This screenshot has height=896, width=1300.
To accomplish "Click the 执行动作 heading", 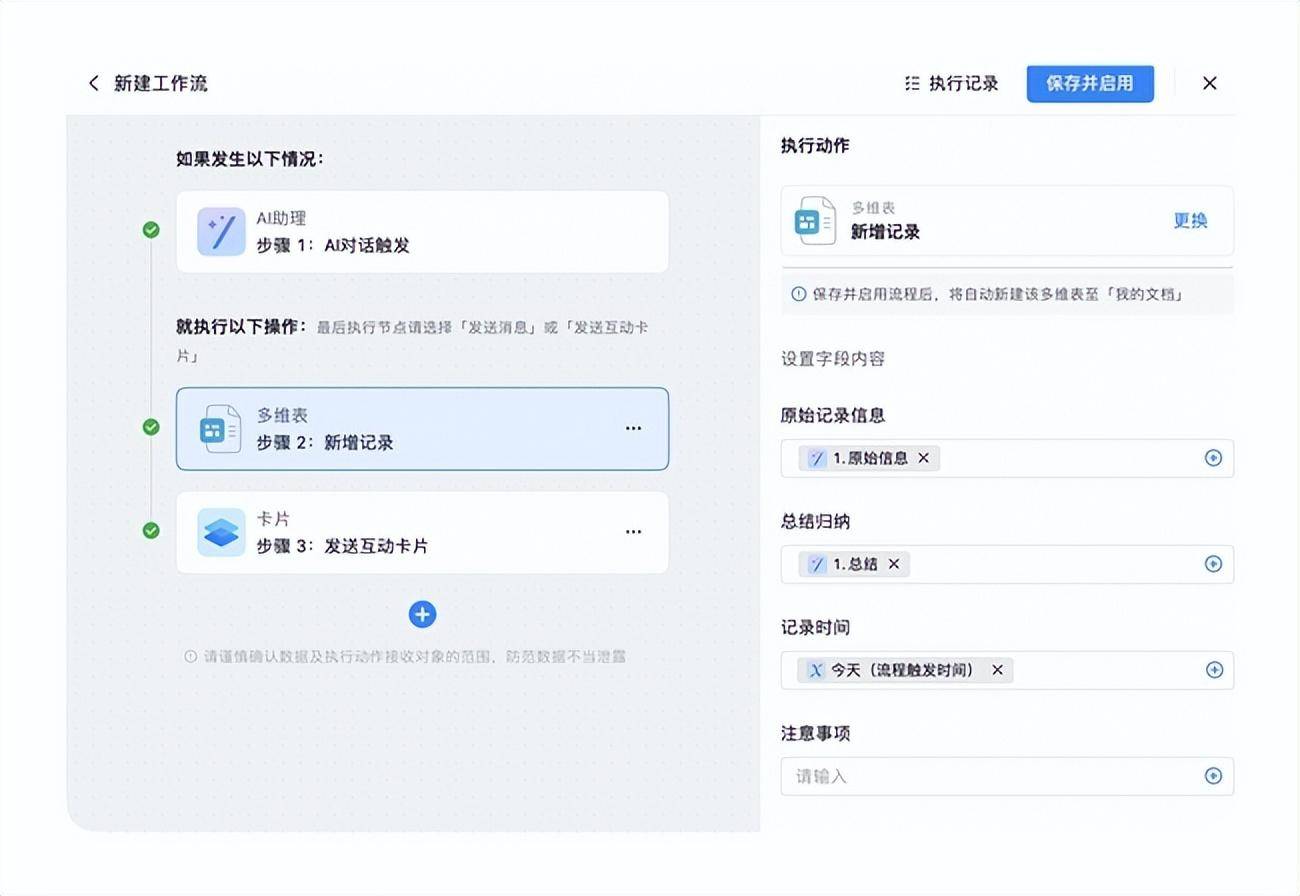I will pos(815,145).
